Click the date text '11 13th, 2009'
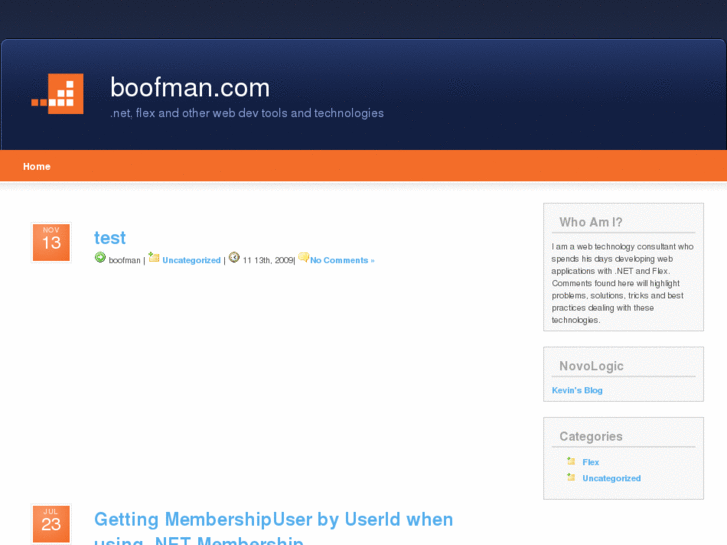 (x=268, y=260)
